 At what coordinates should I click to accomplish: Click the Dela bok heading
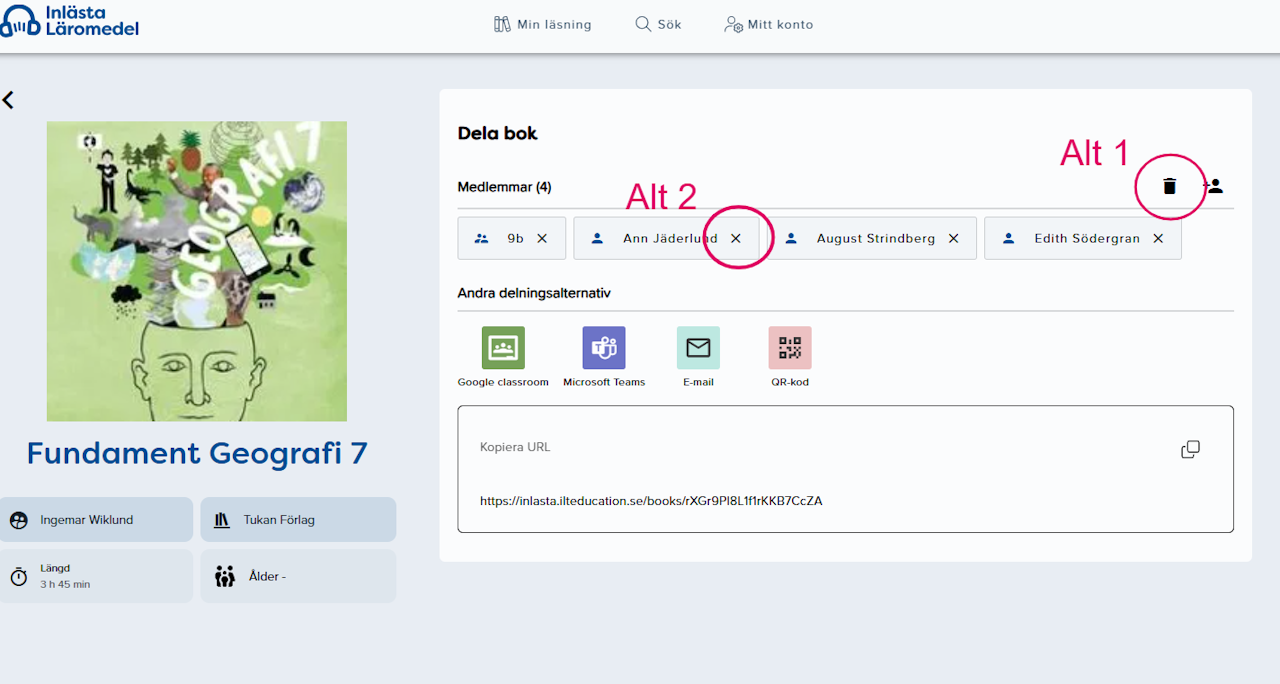(497, 133)
